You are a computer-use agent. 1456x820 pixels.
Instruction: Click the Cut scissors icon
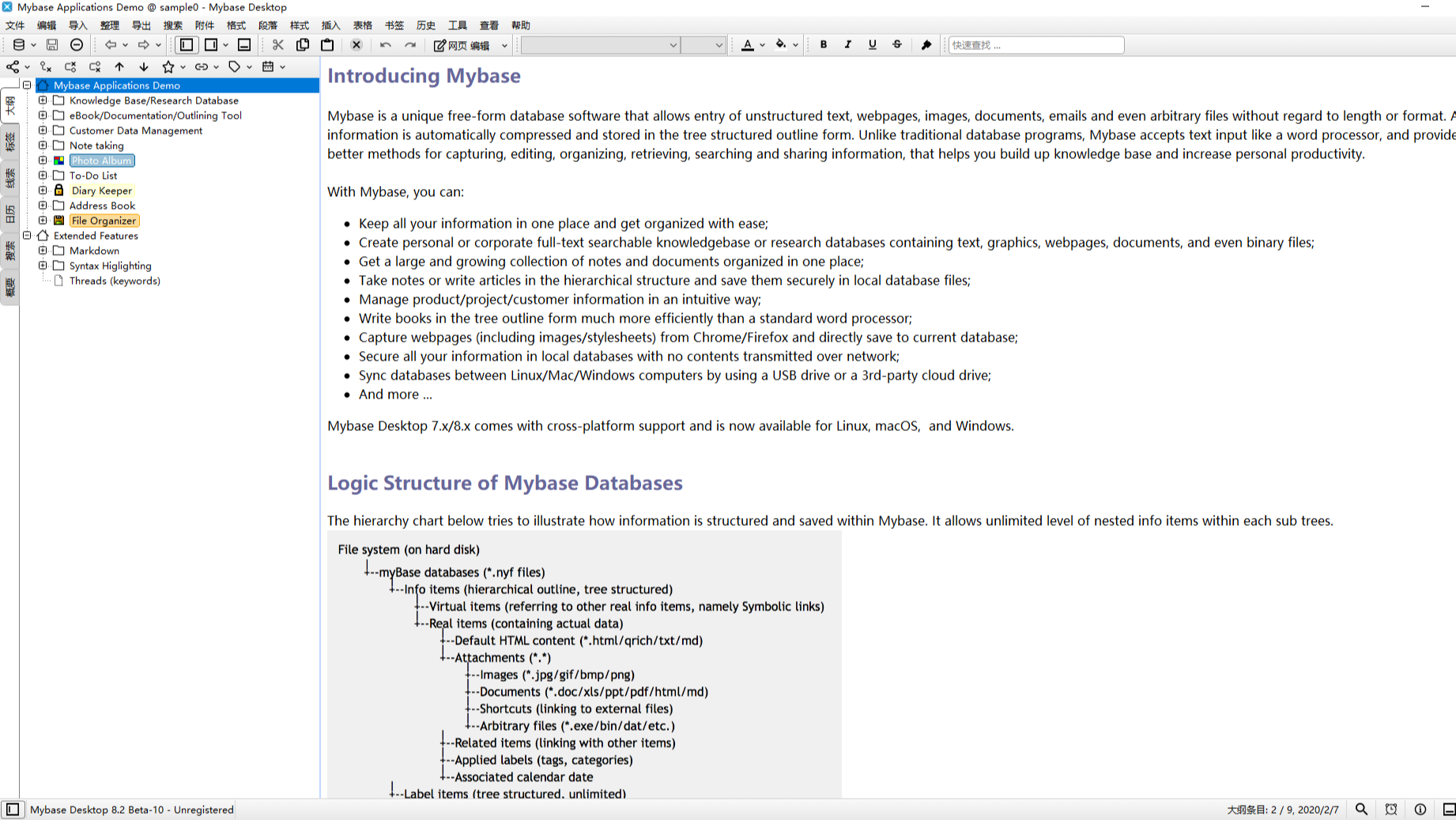[x=278, y=45]
